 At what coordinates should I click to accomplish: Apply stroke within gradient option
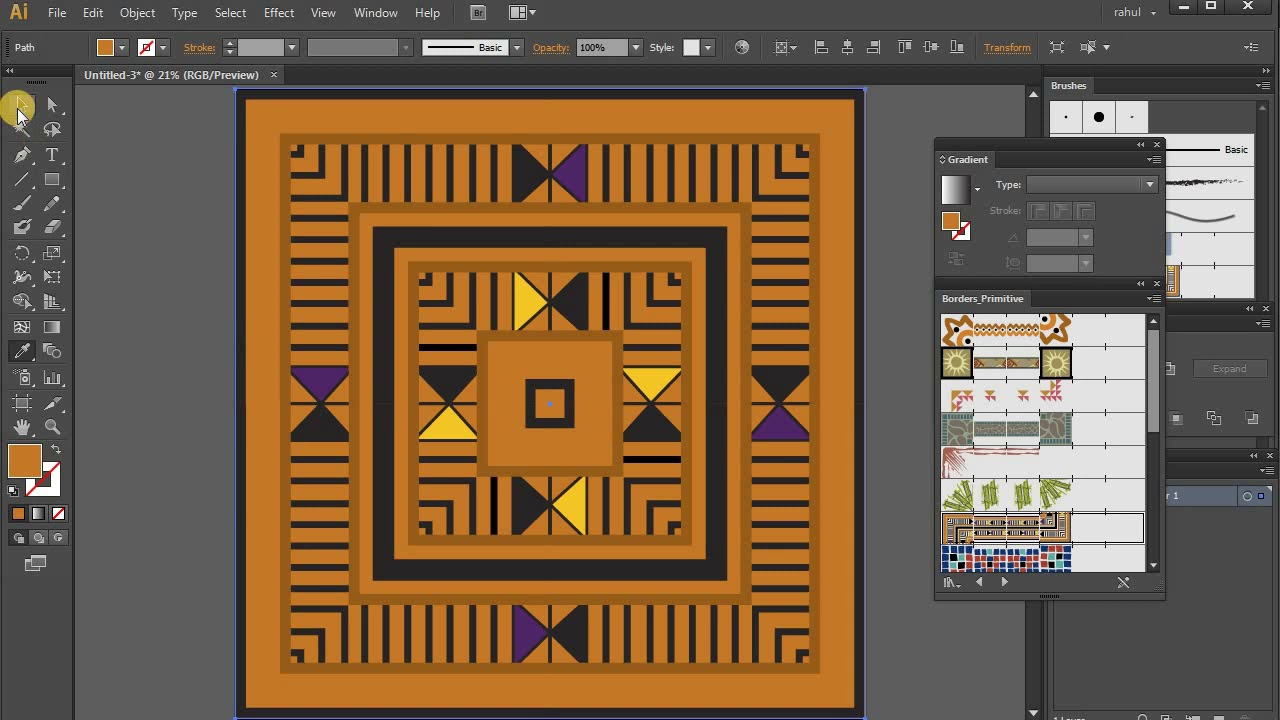1039,211
